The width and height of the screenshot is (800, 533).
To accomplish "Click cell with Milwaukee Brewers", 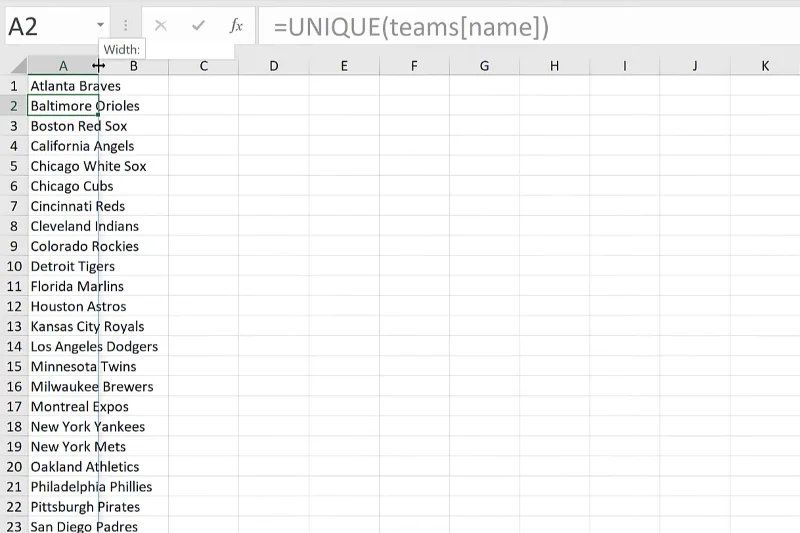I will pyautogui.click(x=63, y=387).
